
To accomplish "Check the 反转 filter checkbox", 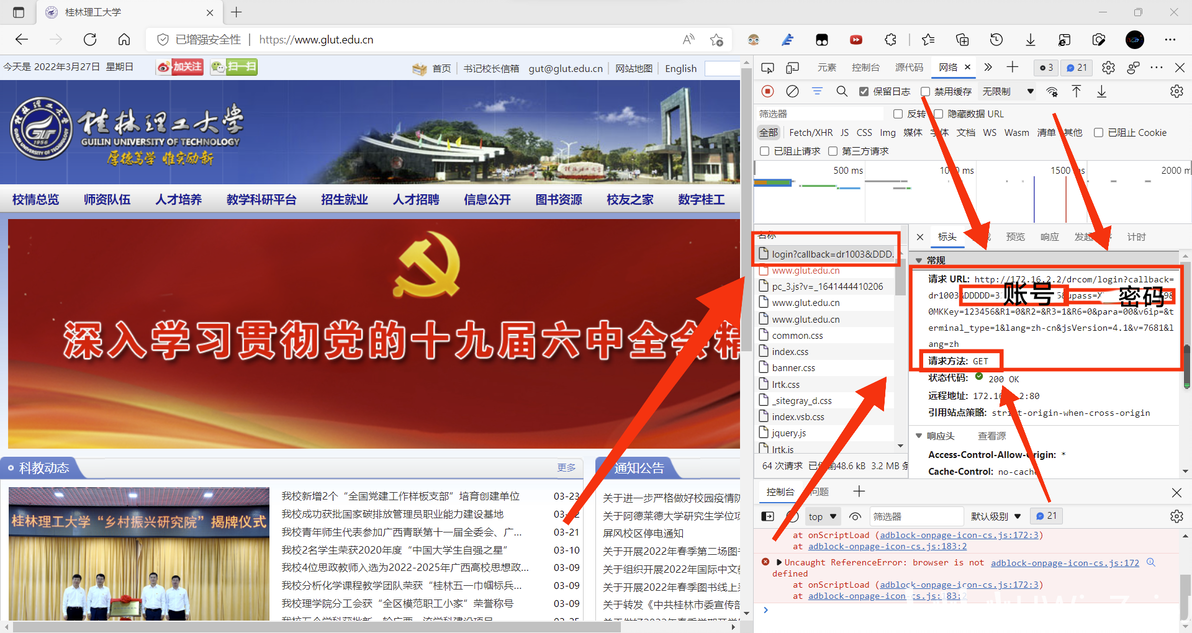I will 898,114.
